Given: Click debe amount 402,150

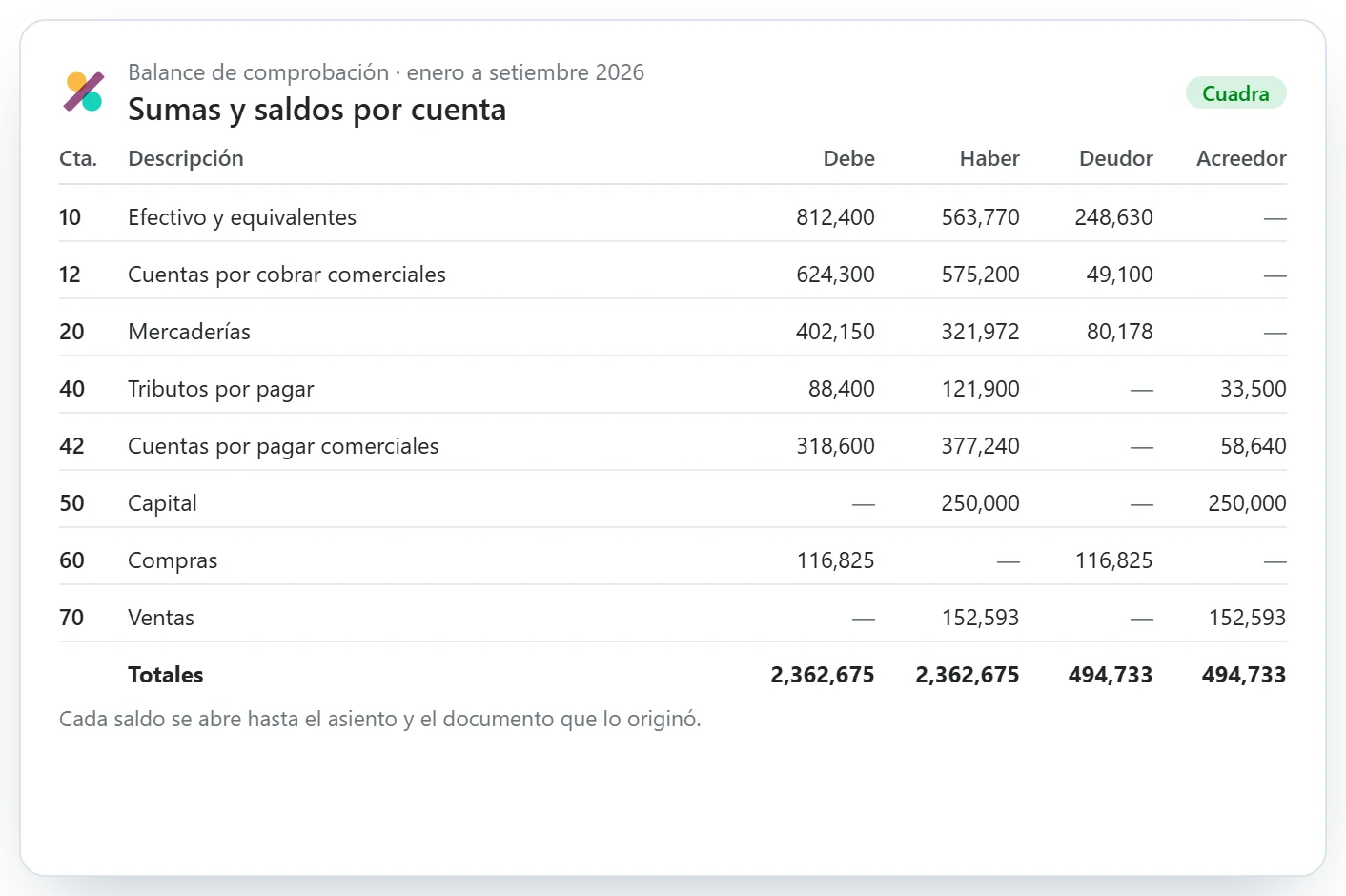Looking at the screenshot, I should [x=835, y=332].
